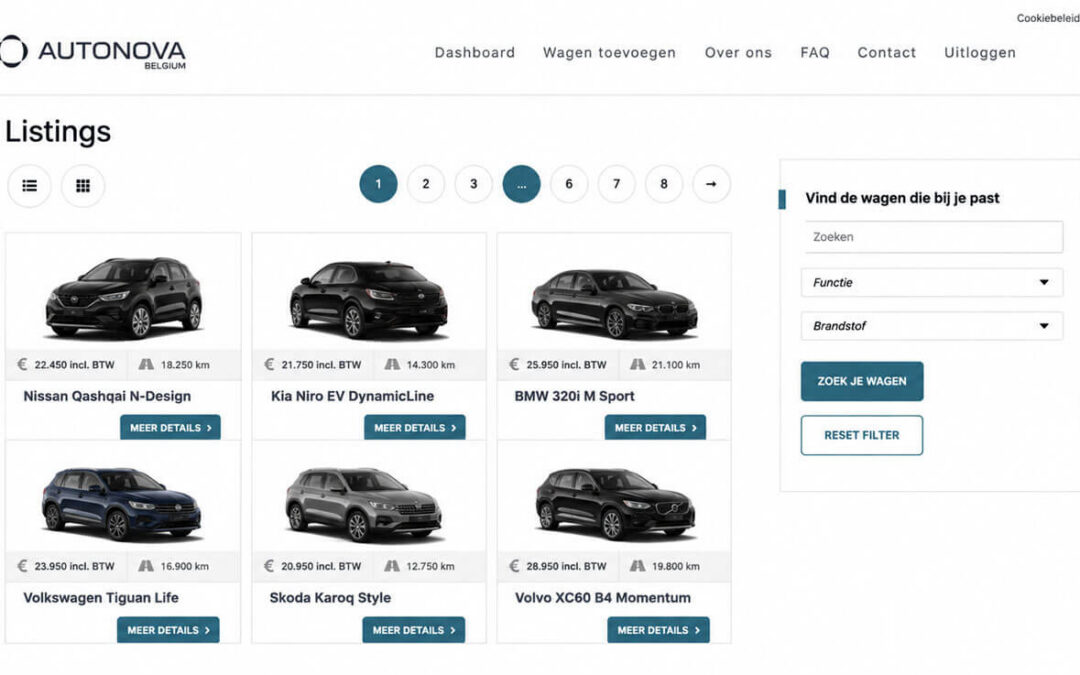This screenshot has height=675, width=1080.
Task: Click title Volkswagen Tiguan Life
Action: [x=101, y=598]
